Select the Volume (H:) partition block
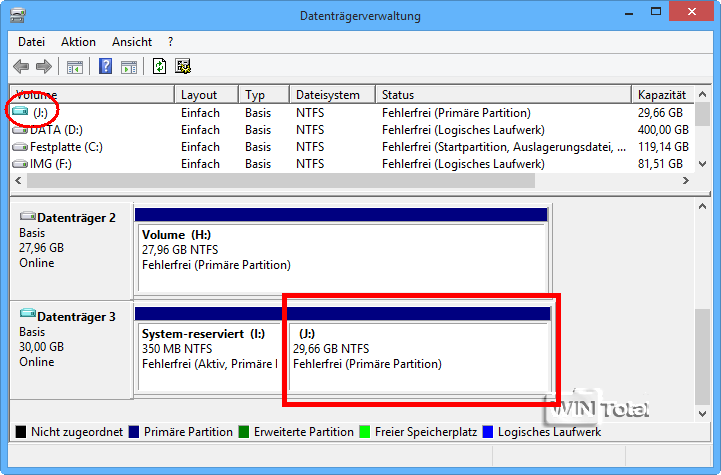721x475 pixels. coord(342,250)
